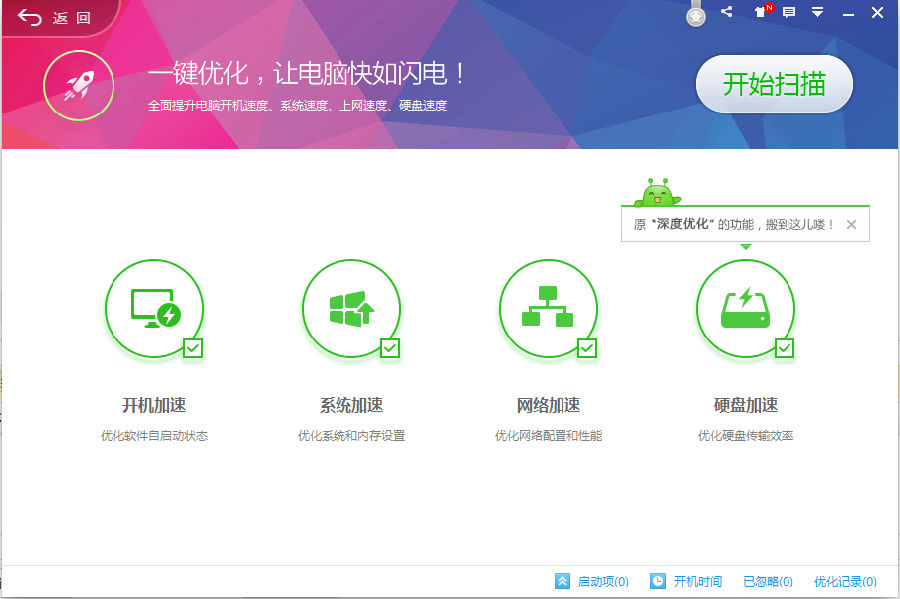Viewport: 900px width, 599px height.
Task: Click the 优化网络配置和性能 description
Action: tap(548, 436)
